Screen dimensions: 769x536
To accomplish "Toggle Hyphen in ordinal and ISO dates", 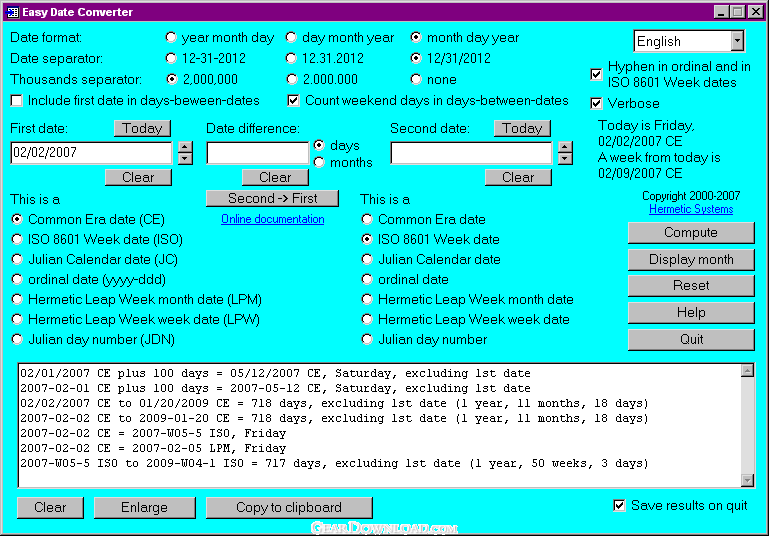I will (596, 75).
